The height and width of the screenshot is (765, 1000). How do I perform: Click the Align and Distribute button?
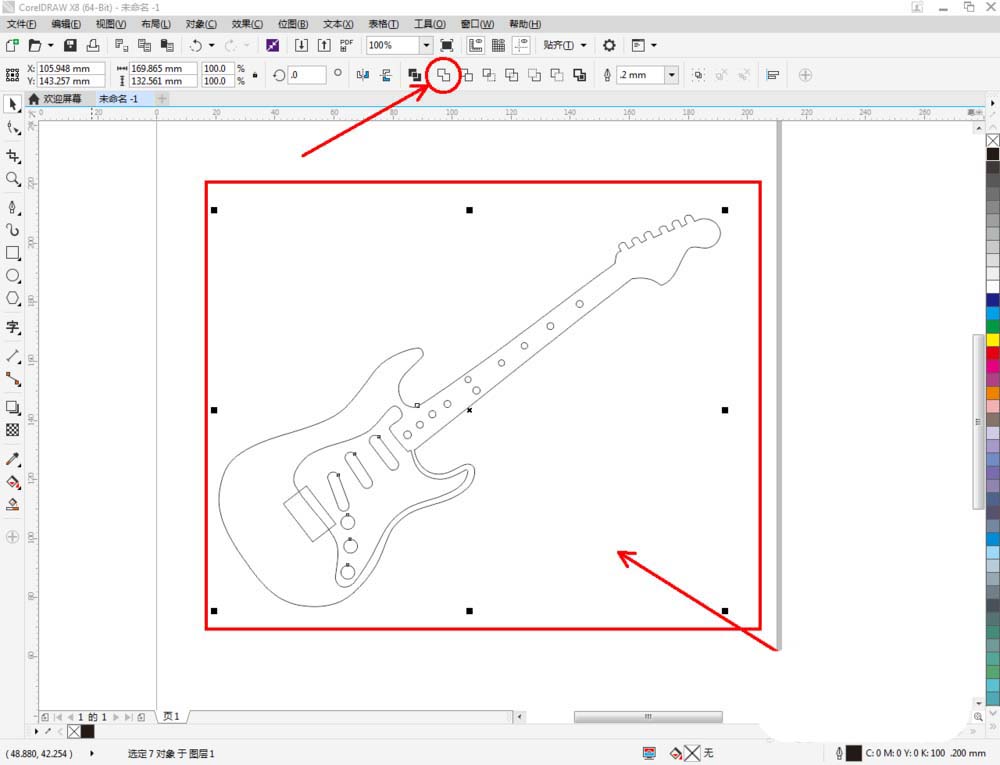pyautogui.click(x=772, y=75)
